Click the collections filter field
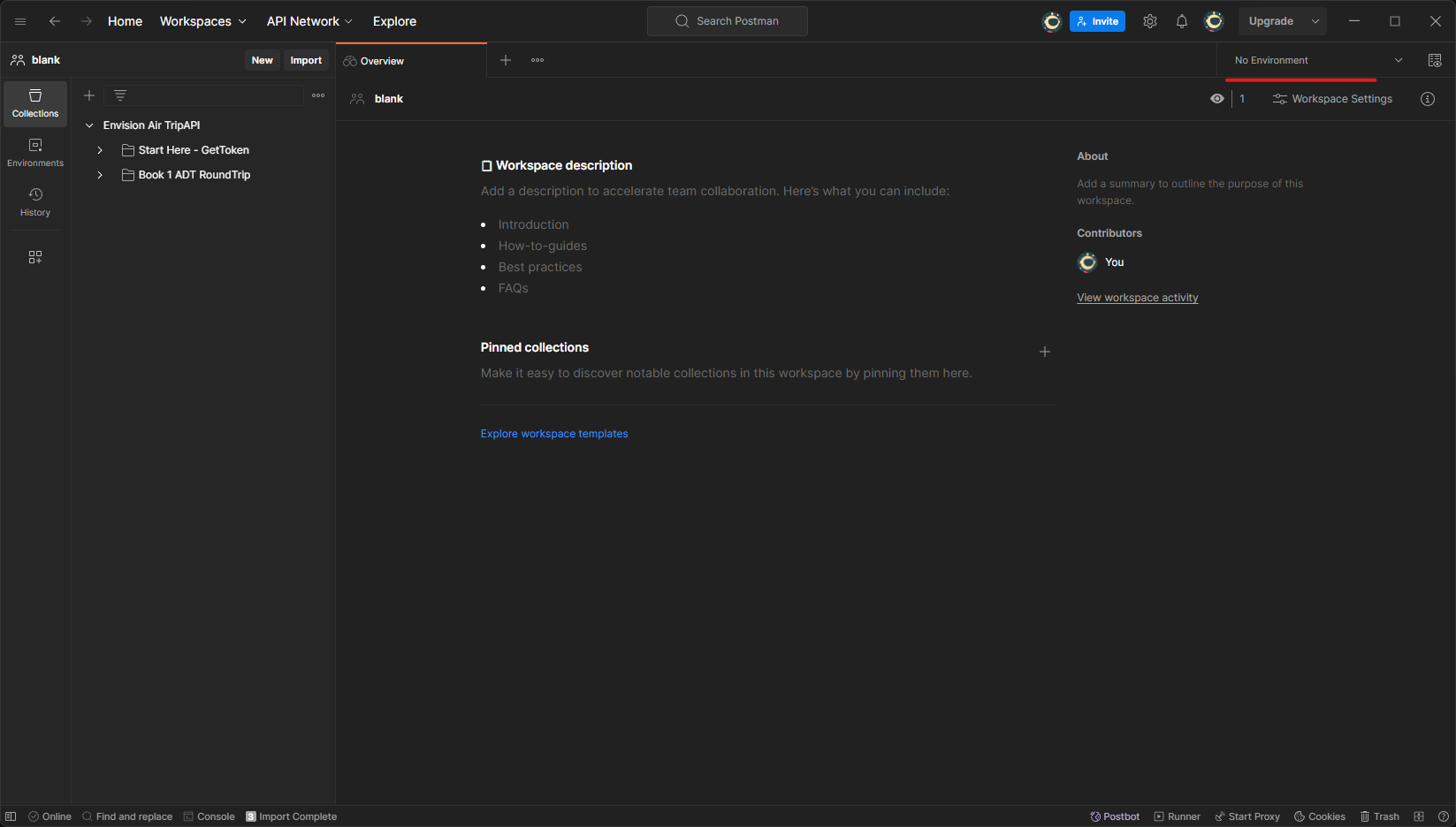This screenshot has height=827, width=1456. click(203, 95)
